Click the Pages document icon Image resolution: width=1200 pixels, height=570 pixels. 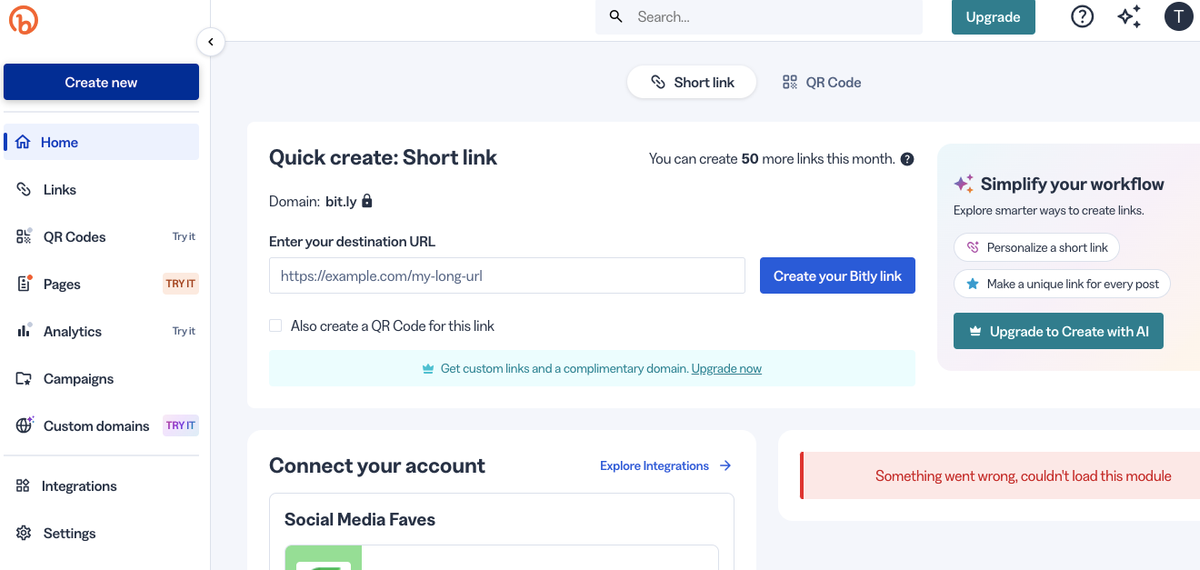coord(24,284)
